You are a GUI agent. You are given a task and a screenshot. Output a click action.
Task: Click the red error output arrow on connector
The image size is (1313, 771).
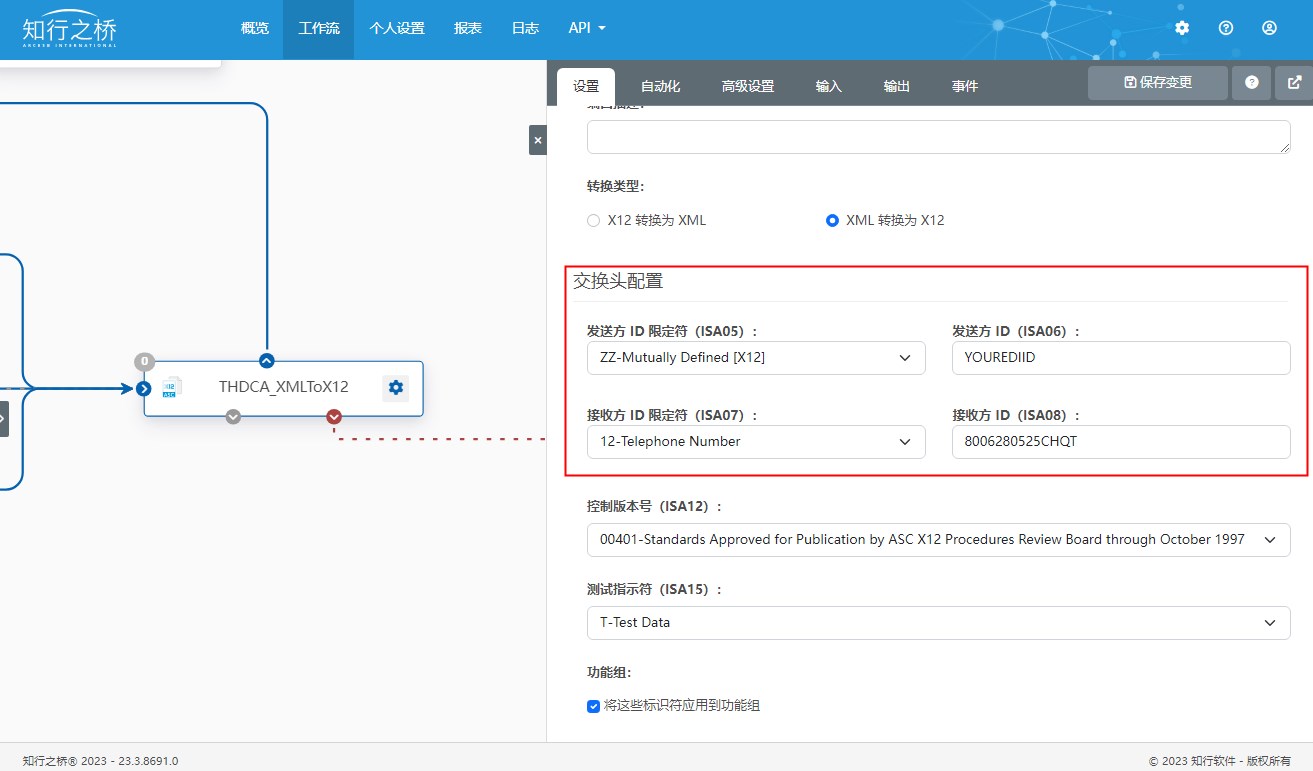(x=334, y=417)
